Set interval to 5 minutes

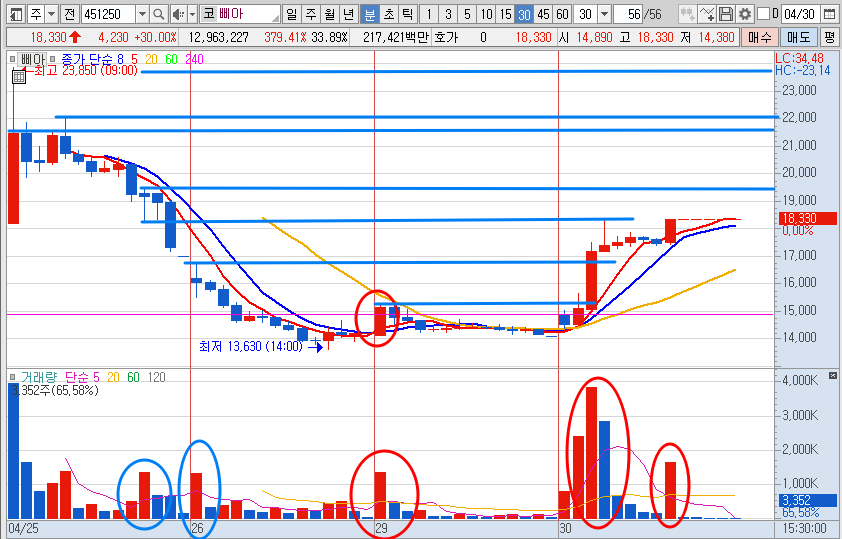[467, 14]
